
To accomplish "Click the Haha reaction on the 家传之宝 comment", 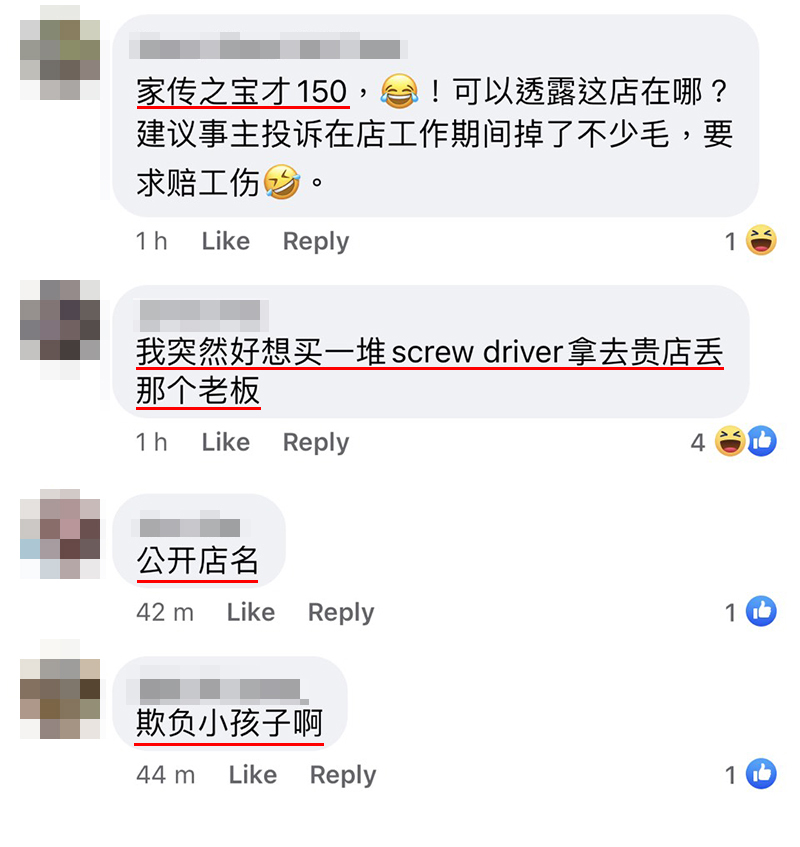I will (x=761, y=240).
